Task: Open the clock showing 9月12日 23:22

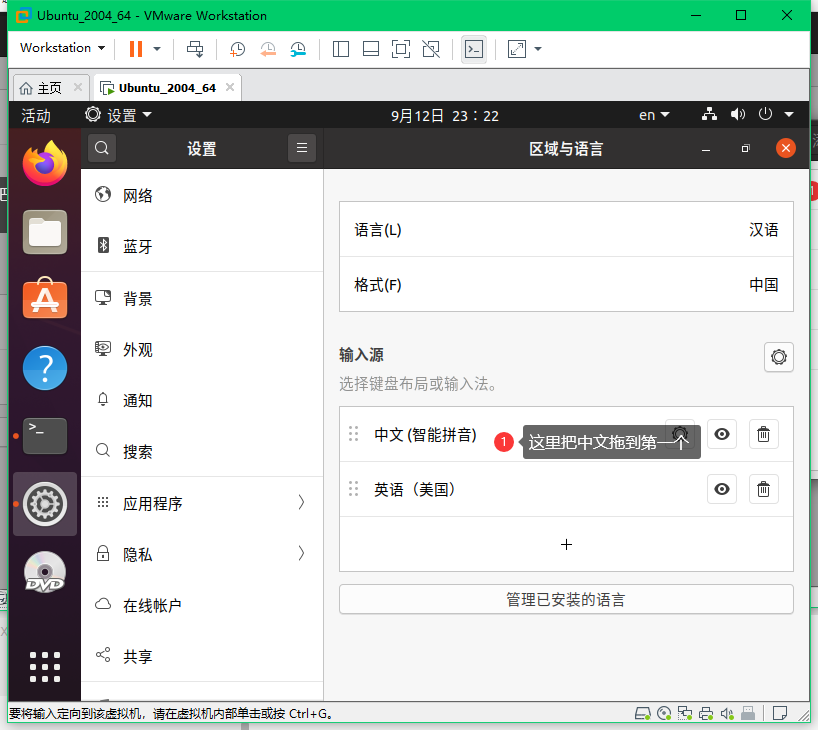Action: [445, 115]
